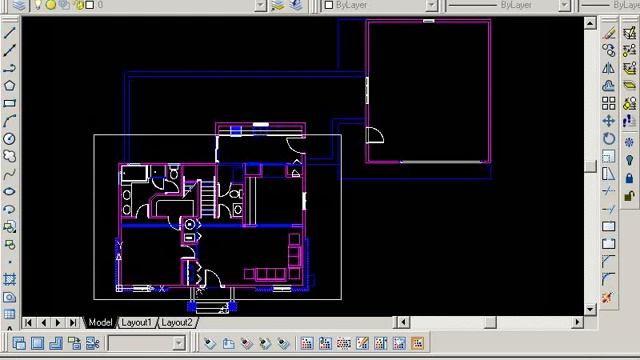Select the Chamfer tool
This screenshot has height=360, width=640.
coord(609,262)
